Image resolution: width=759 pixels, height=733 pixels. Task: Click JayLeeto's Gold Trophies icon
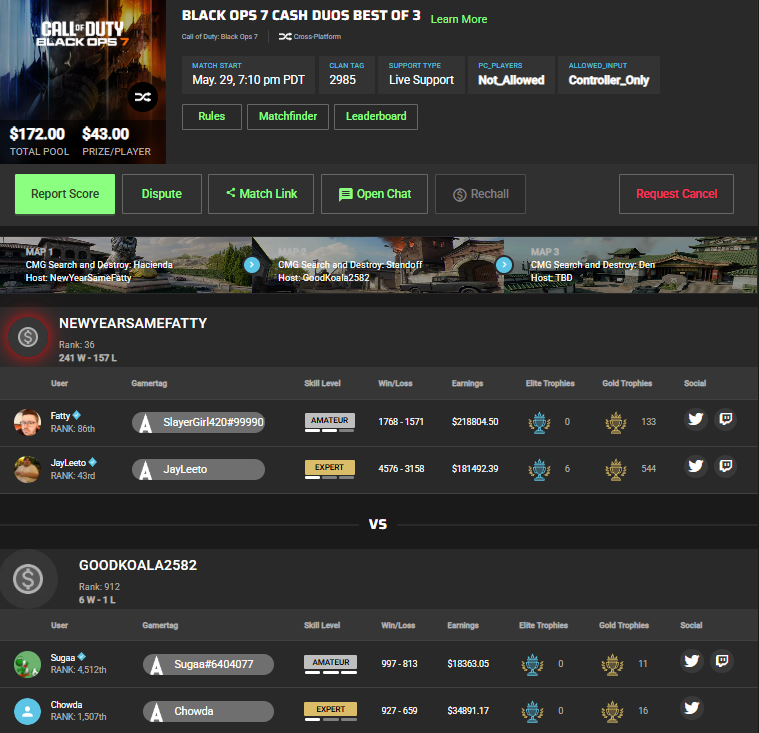[x=616, y=469]
